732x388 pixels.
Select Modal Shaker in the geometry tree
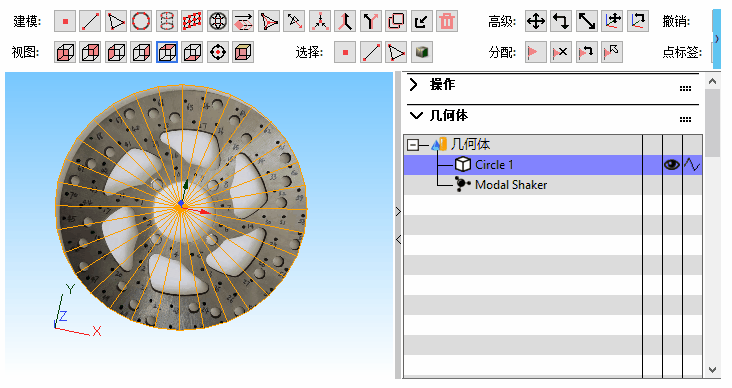[511, 185]
